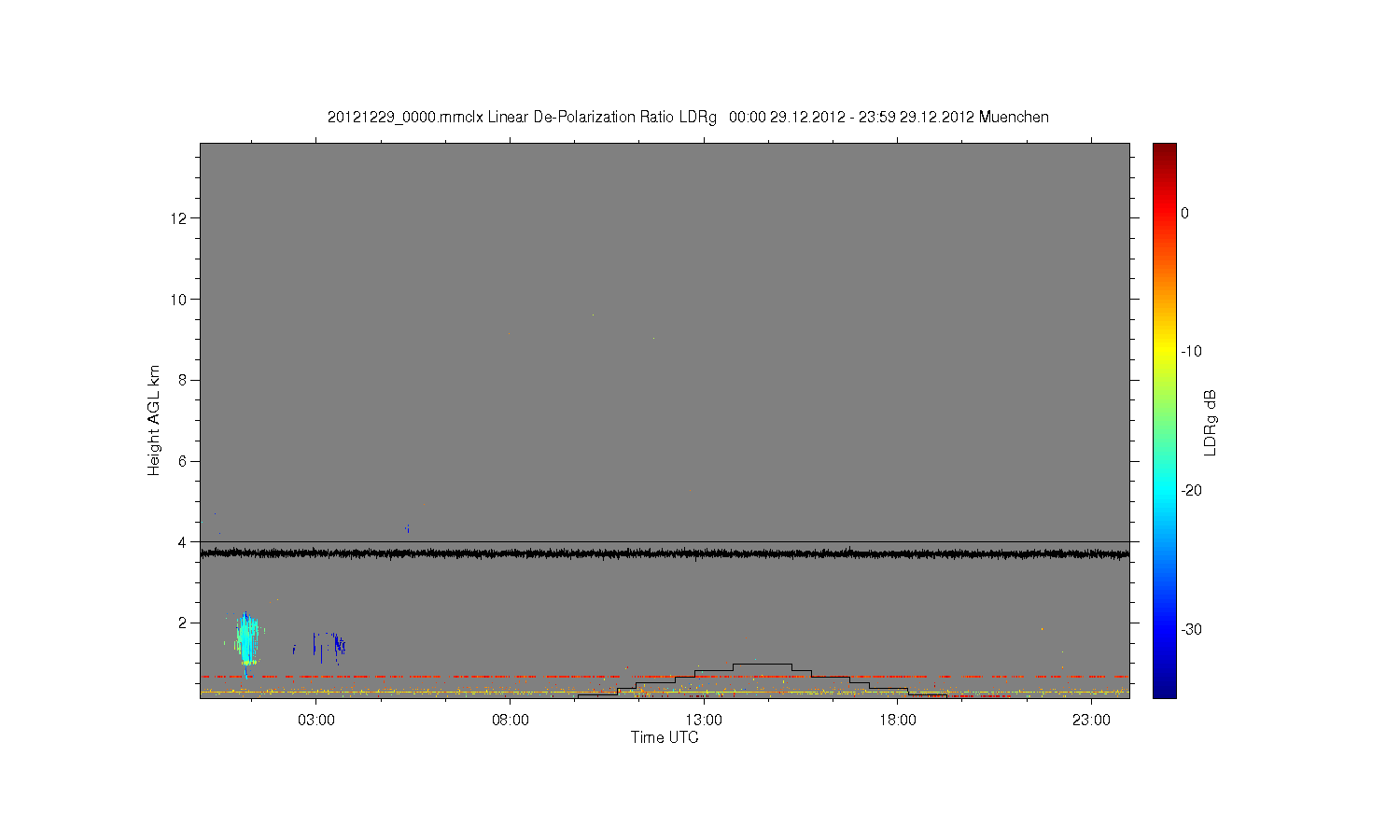Click the colorbar value 0
This screenshot has width=1400, height=840.
(x=1185, y=213)
